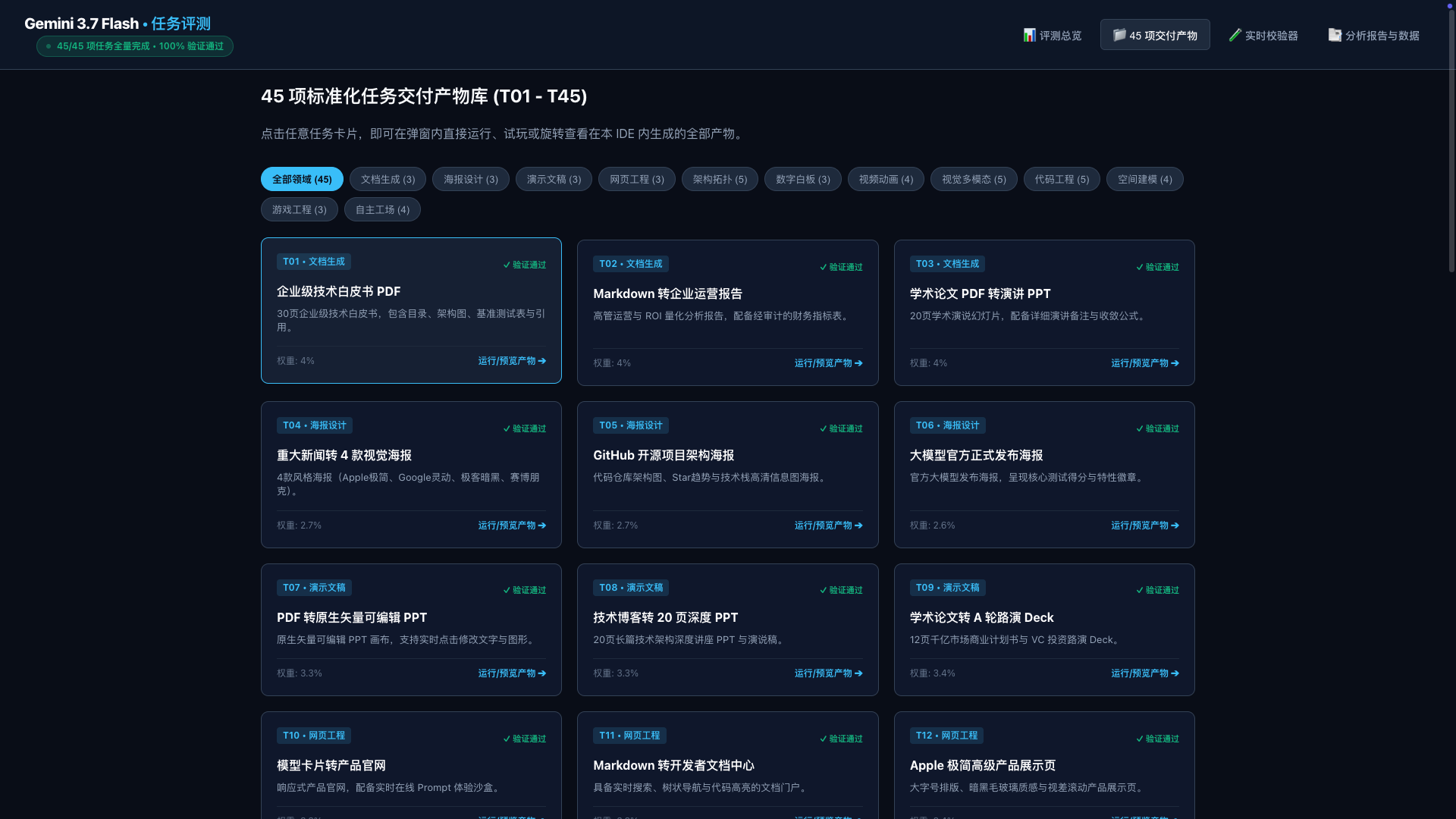Click the T10 • 网页工程 tag

point(314,736)
